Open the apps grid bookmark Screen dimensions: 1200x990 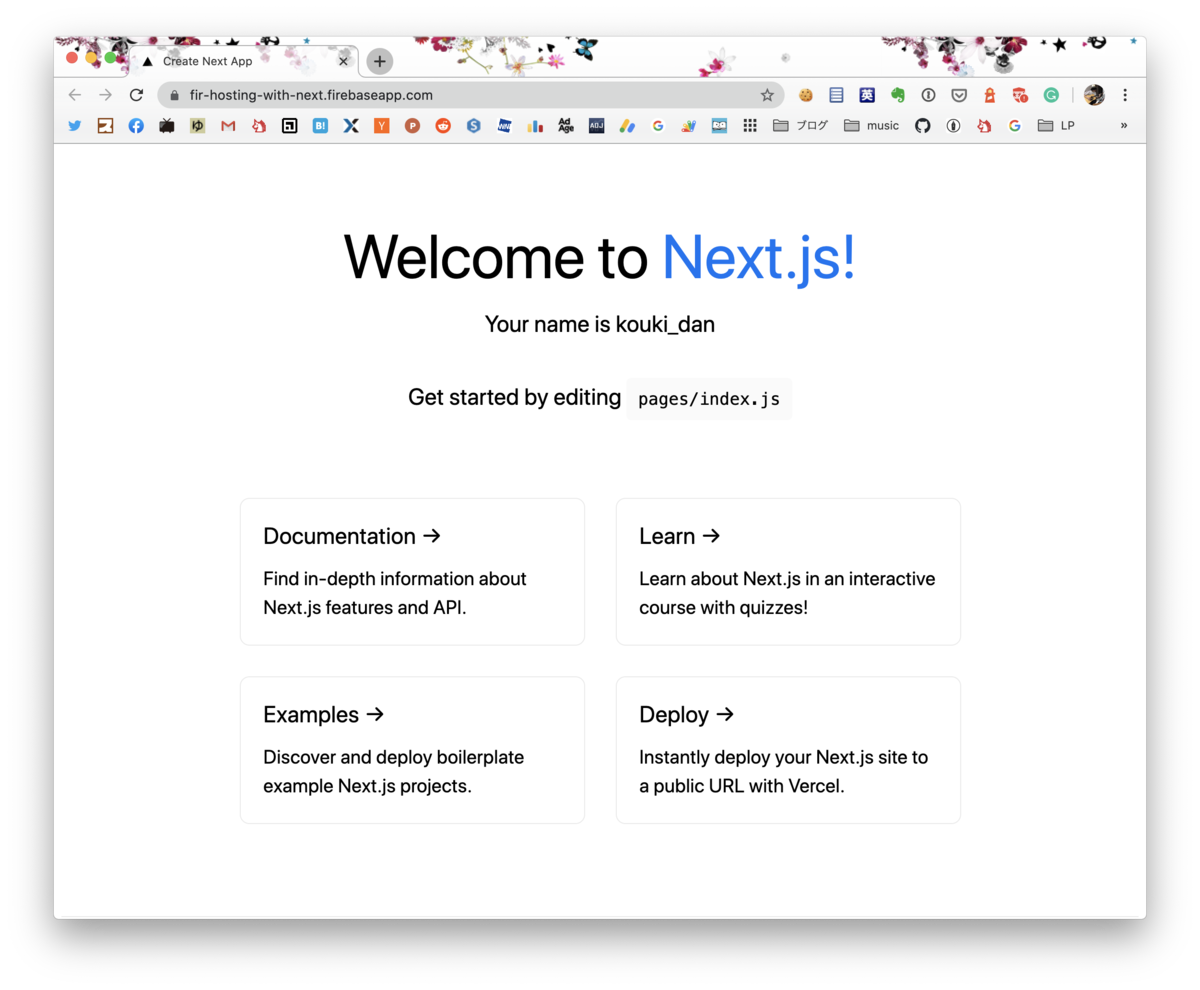[750, 126]
